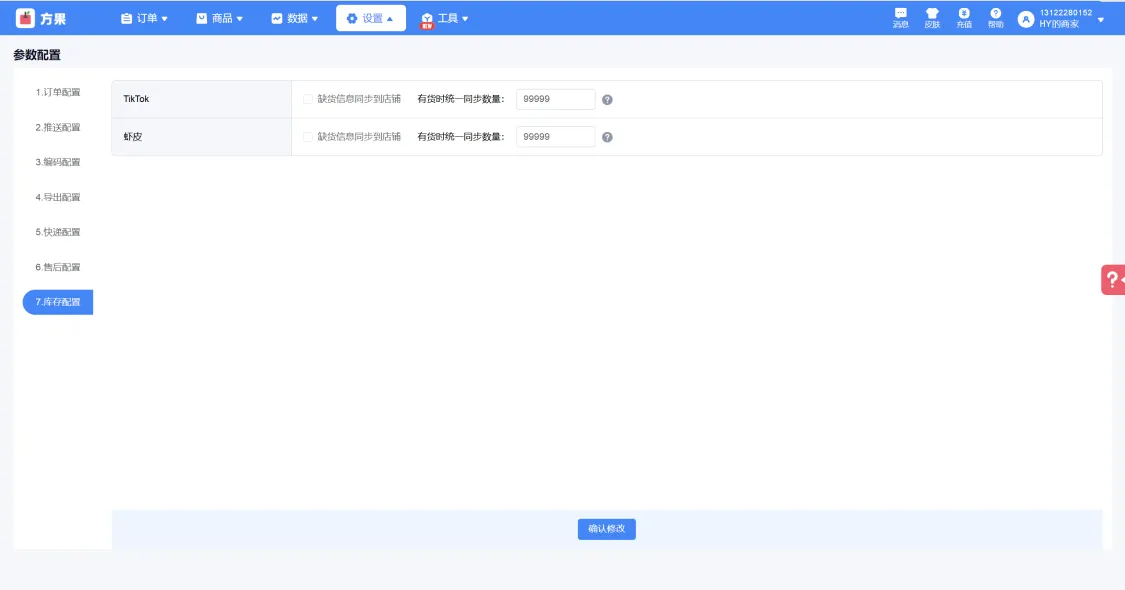Click the TikTok 有货时统一同步数量 input field
Image resolution: width=1125 pixels, height=590 pixels.
click(x=555, y=99)
